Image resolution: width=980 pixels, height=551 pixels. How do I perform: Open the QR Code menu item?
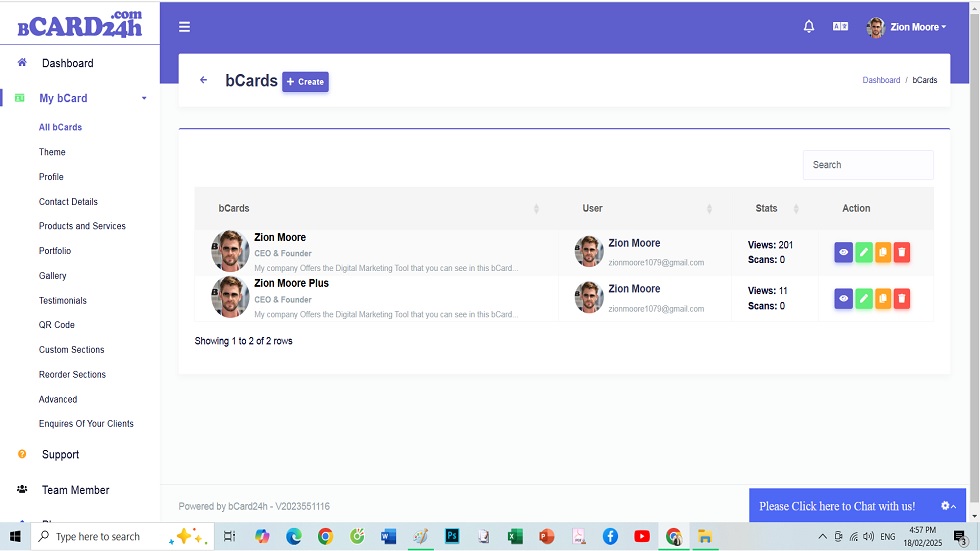[57, 325]
